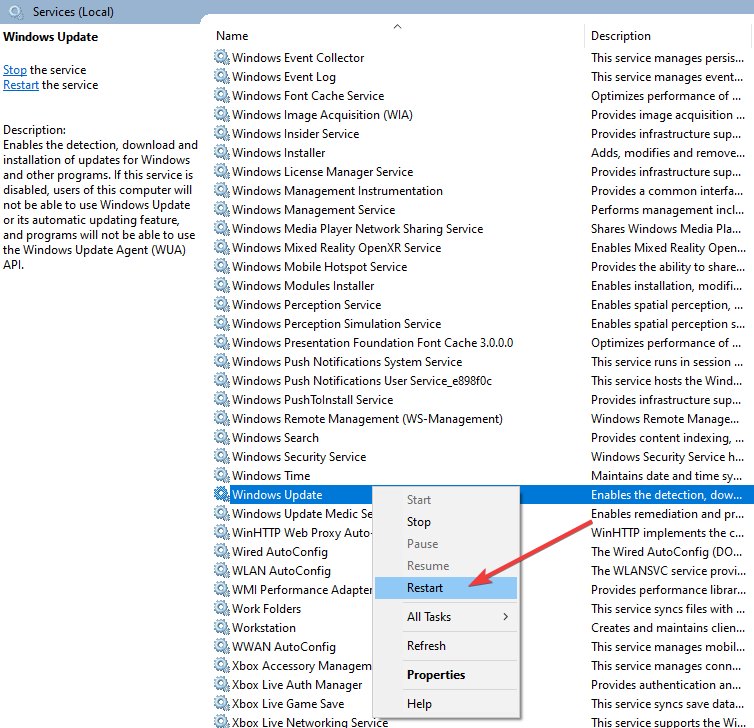The height and width of the screenshot is (728, 754).
Task: Click the Windows Update service name
Action: tap(277, 494)
